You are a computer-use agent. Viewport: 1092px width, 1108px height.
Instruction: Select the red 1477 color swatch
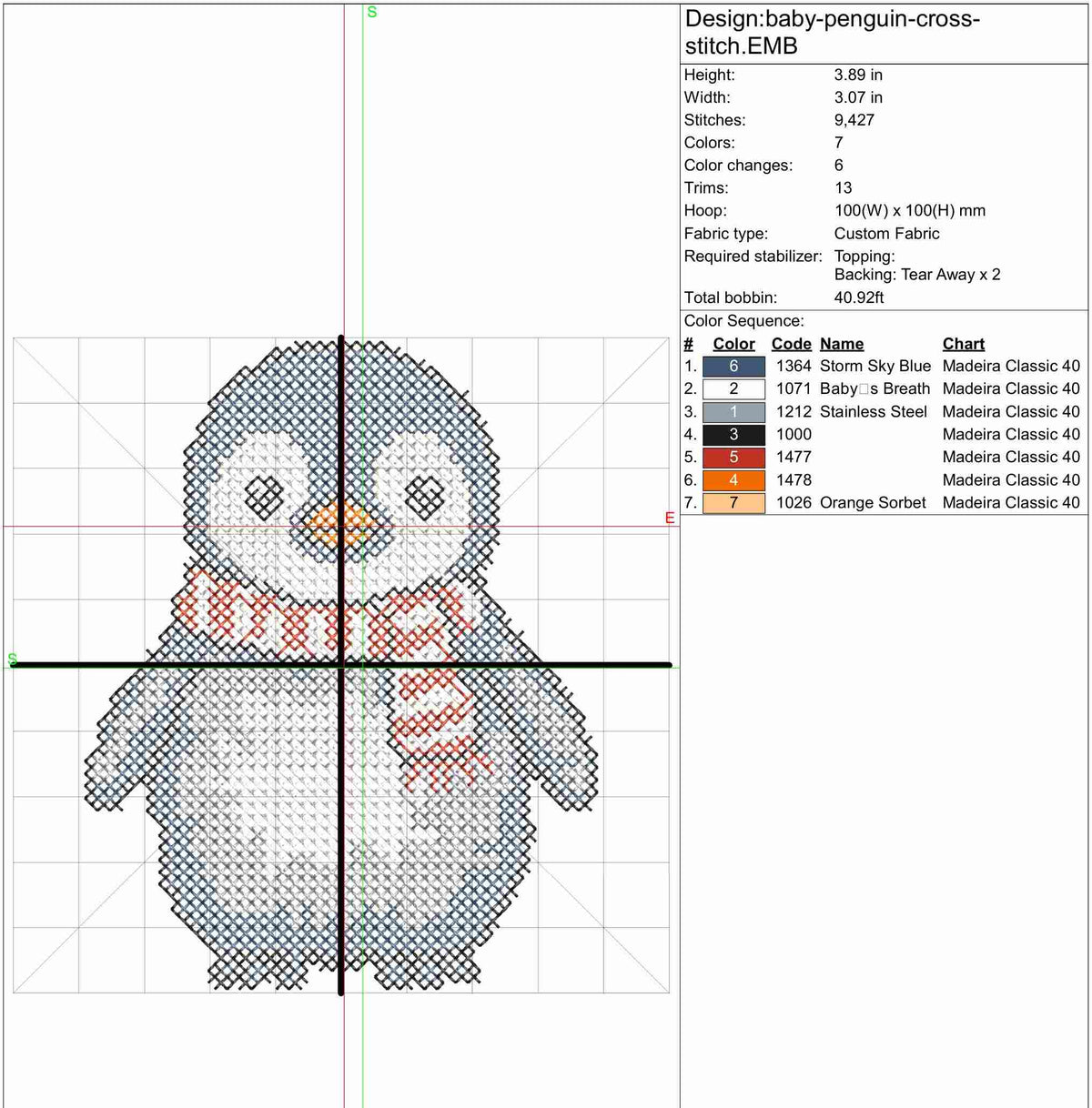point(733,458)
